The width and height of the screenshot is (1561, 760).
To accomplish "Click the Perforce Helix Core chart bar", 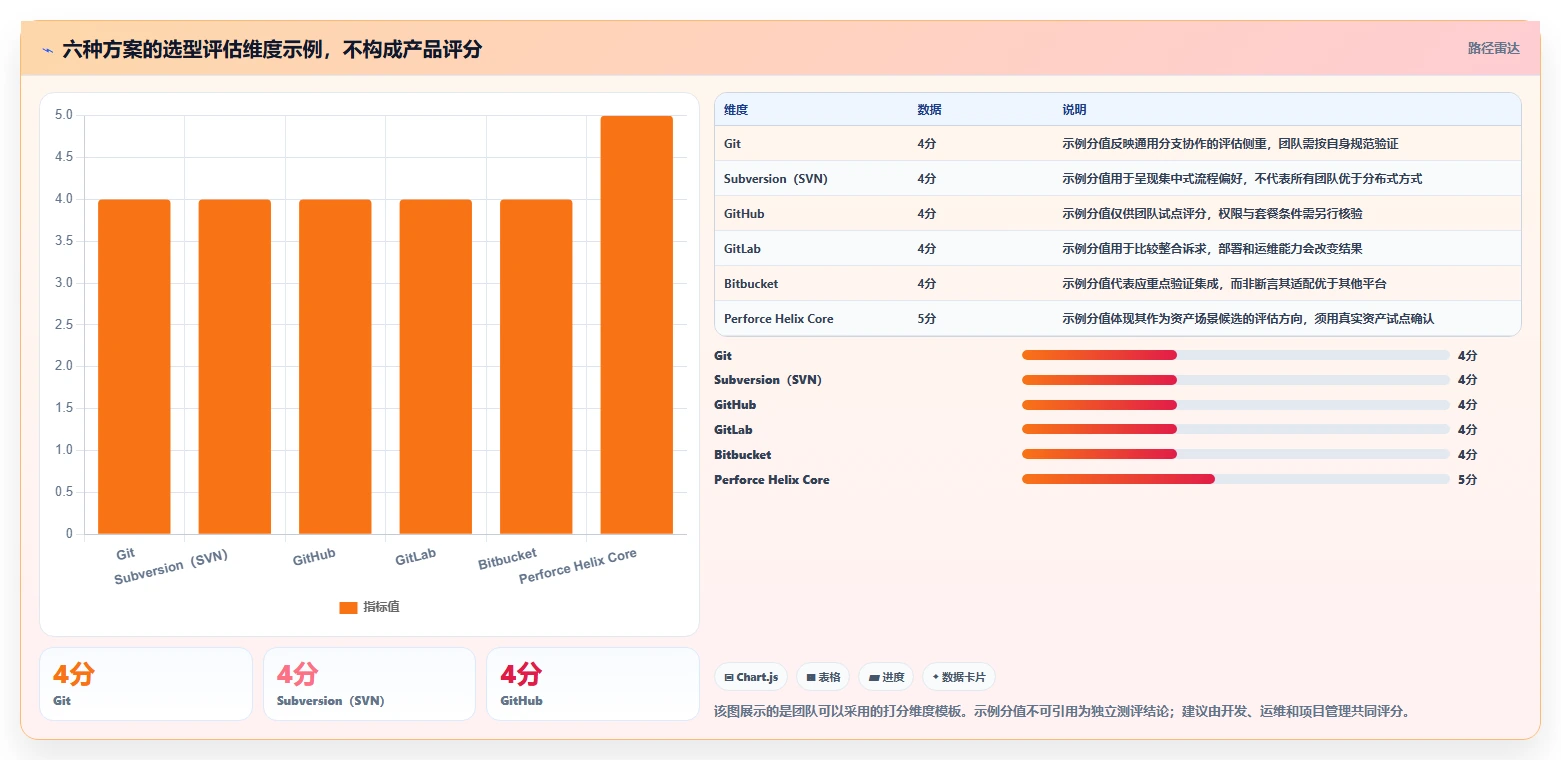I will [637, 325].
